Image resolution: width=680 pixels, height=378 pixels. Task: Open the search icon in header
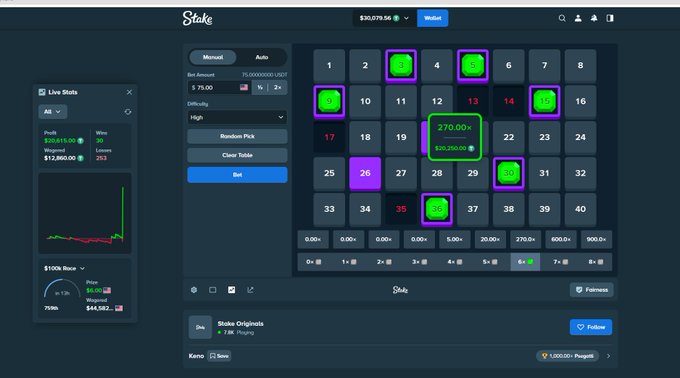point(562,18)
